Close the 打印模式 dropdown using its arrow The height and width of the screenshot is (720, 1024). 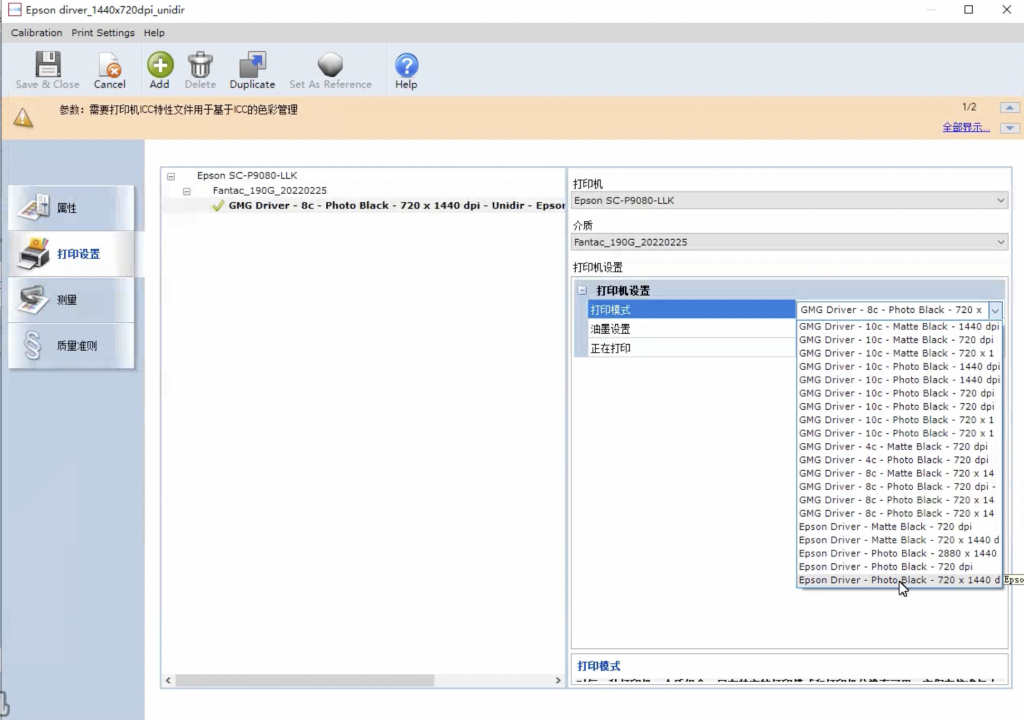(995, 310)
